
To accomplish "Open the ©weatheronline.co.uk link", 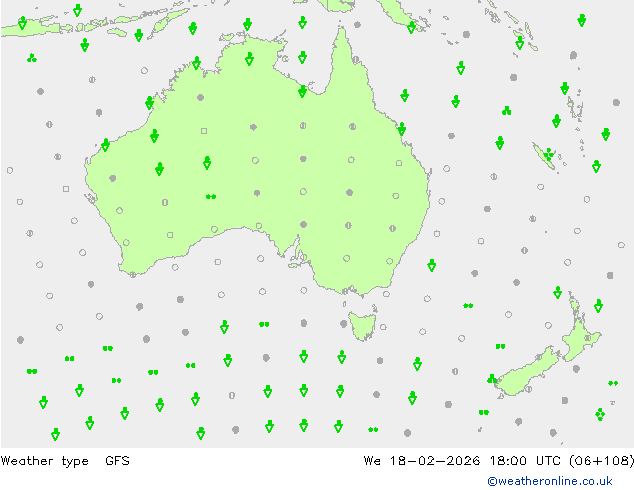I will 549,481.
